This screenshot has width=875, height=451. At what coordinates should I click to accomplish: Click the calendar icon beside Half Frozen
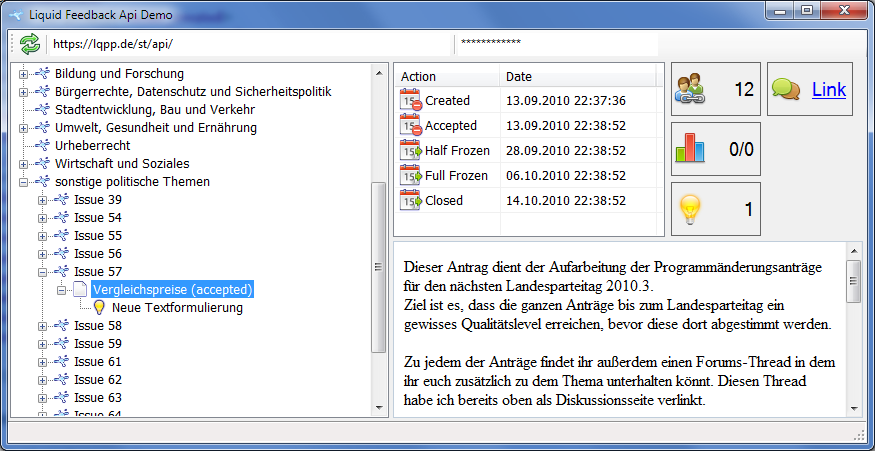(410, 151)
